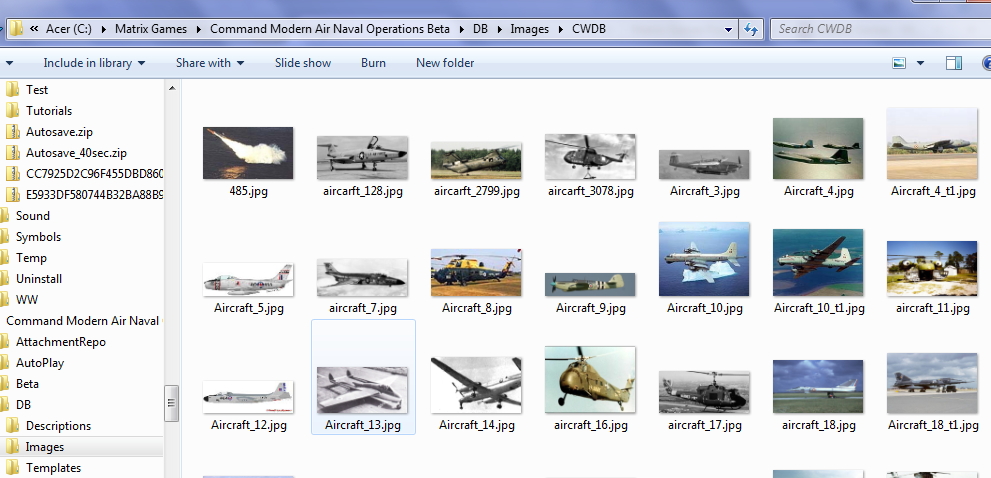Image resolution: width=991 pixels, height=478 pixels.
Task: Select the Aircraft_4.jpg thumbnail
Action: (x=818, y=149)
